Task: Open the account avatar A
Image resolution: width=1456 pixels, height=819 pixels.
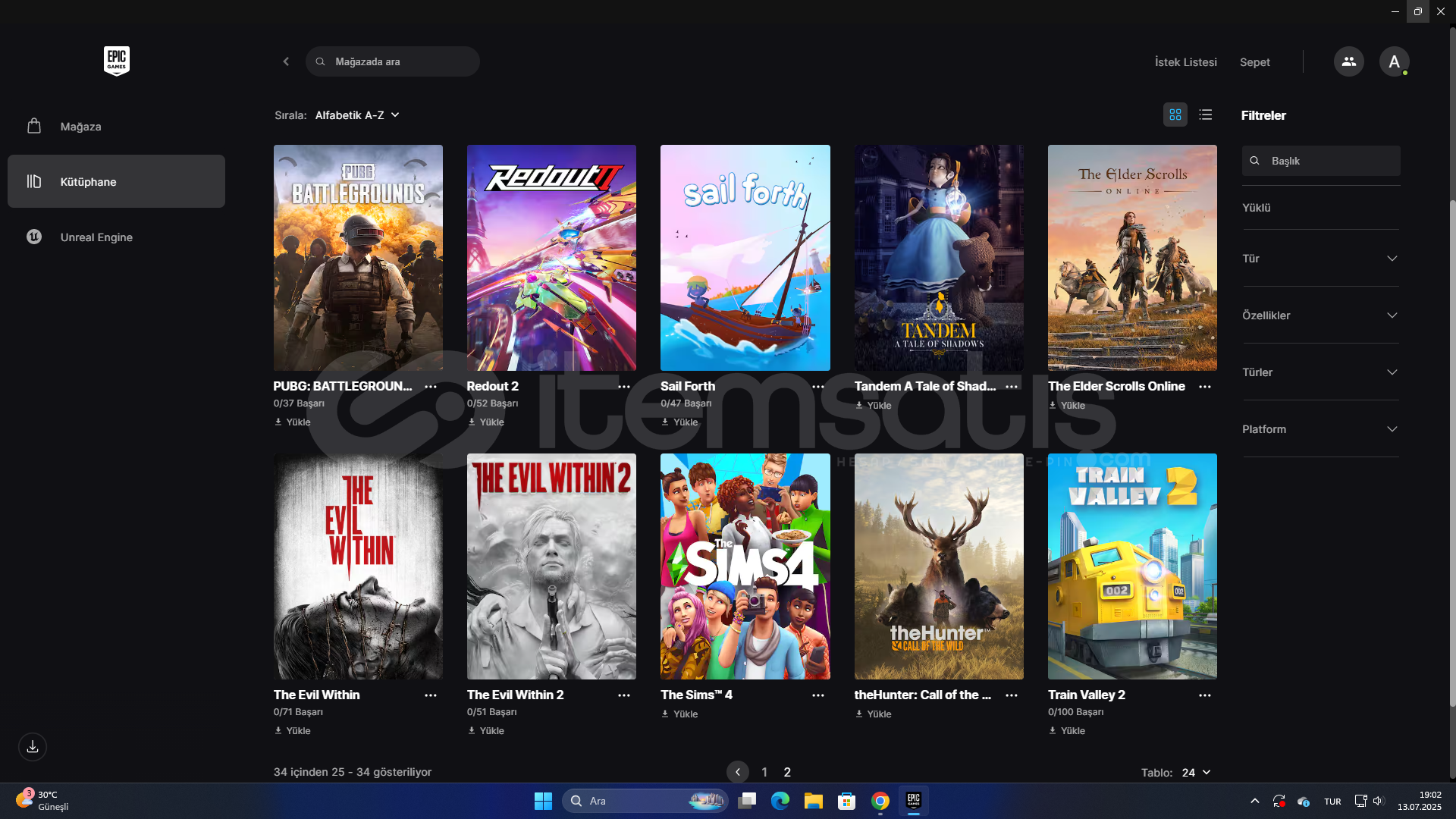Action: click(x=1394, y=61)
